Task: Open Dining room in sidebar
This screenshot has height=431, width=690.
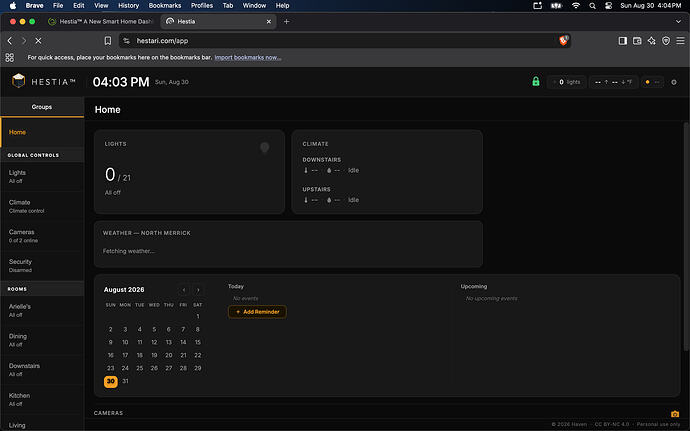Action: pos(42,340)
